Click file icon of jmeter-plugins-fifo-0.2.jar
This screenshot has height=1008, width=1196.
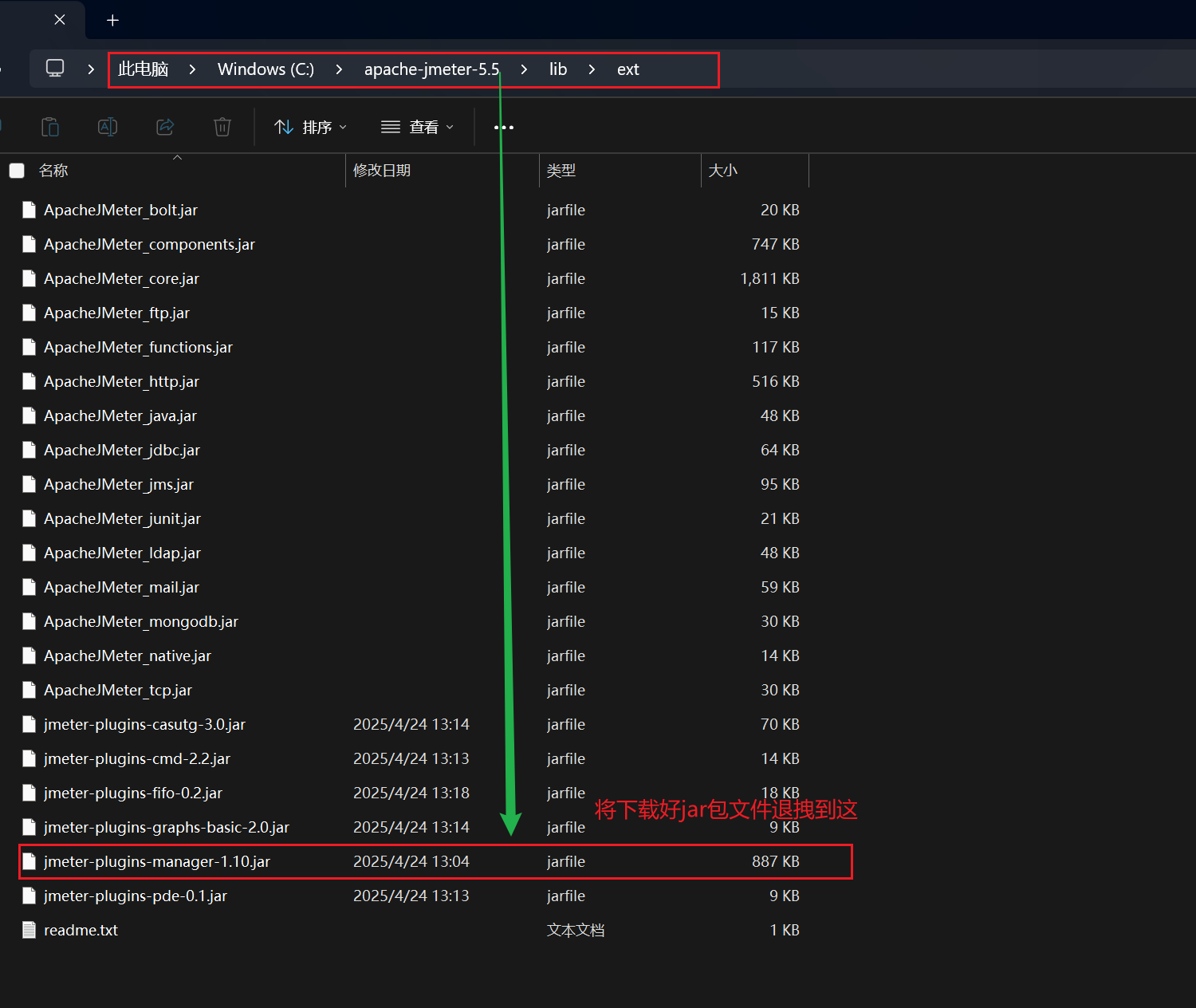(30, 793)
